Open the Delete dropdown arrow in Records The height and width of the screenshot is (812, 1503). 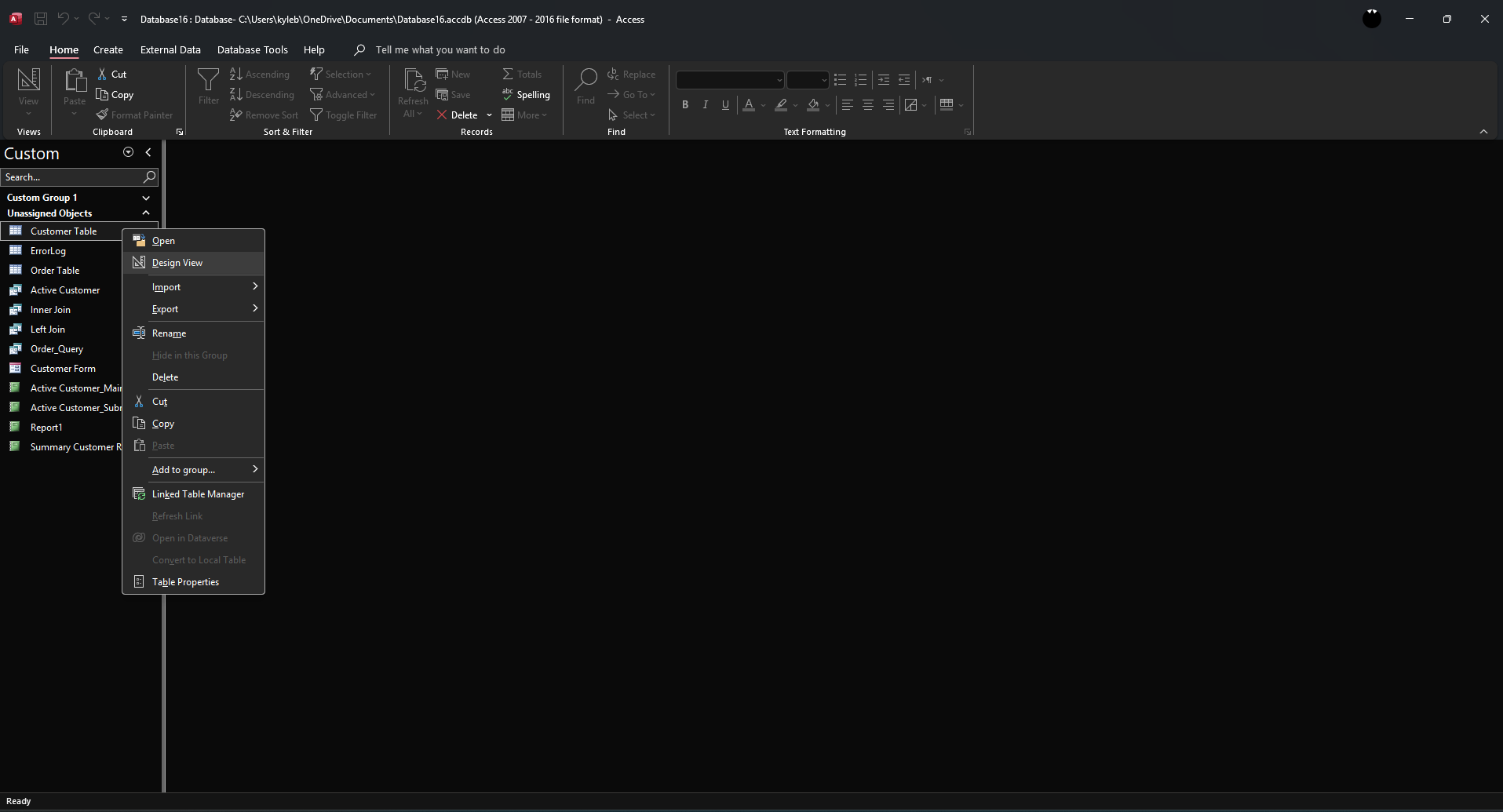(x=490, y=115)
